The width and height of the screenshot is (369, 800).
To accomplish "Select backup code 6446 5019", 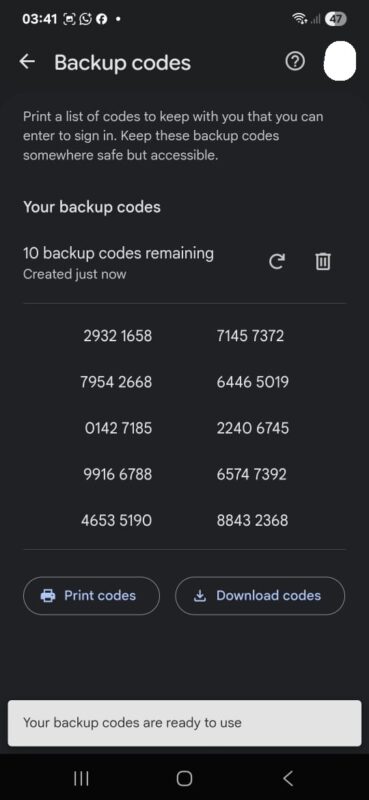I will point(253,382).
